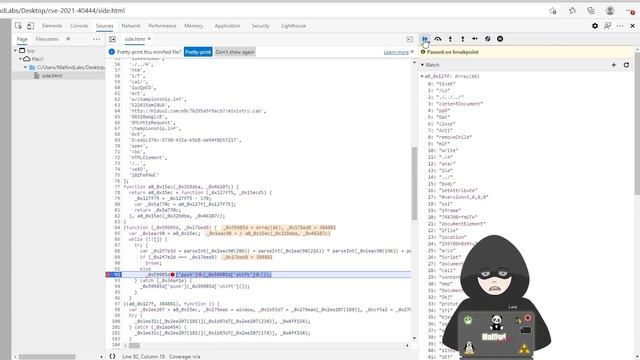Dismiss the pretty-print info bar
Image resolution: width=640 pixels, height=360 pixels.
(412, 52)
